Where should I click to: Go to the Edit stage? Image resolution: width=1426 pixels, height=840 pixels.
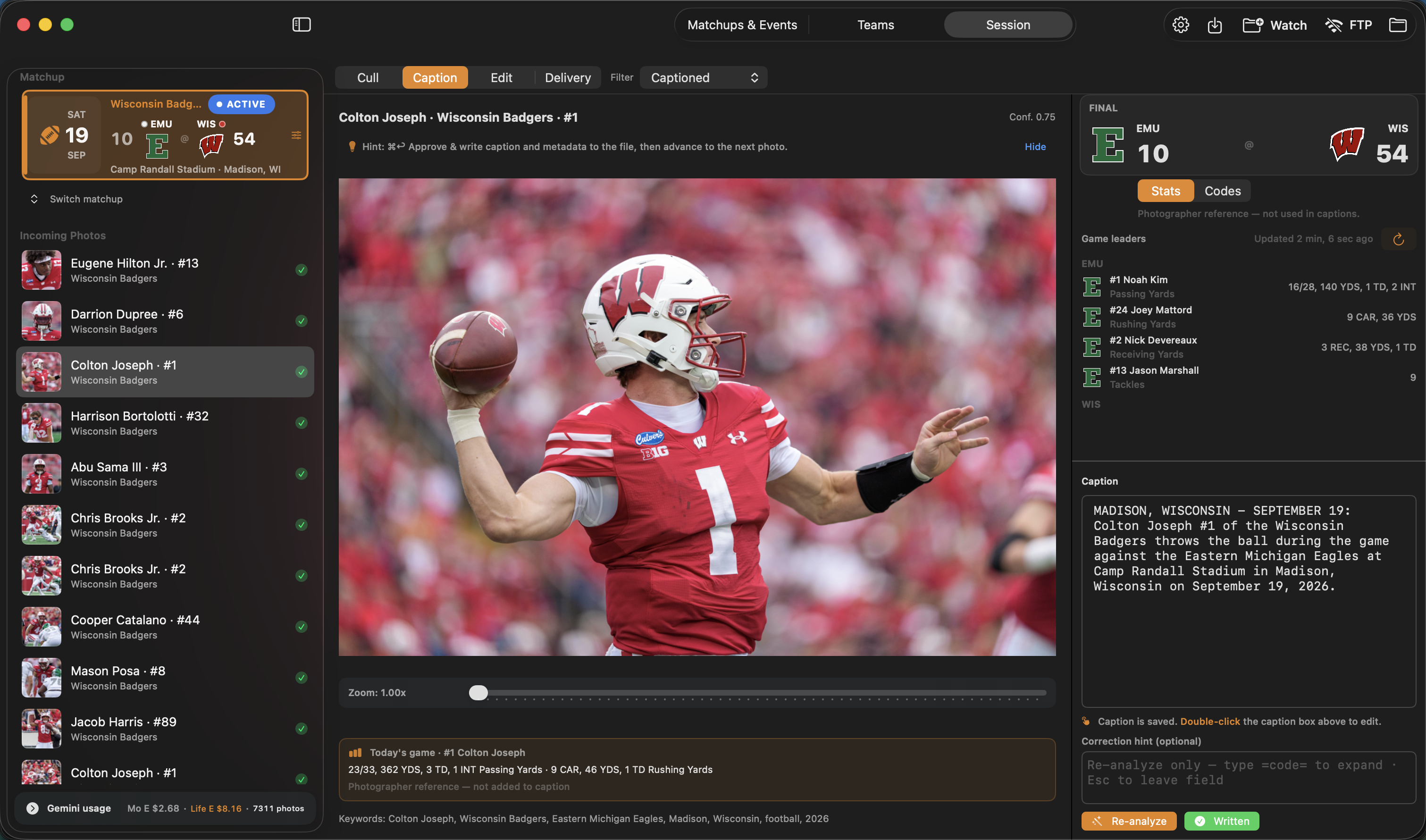tap(501, 77)
